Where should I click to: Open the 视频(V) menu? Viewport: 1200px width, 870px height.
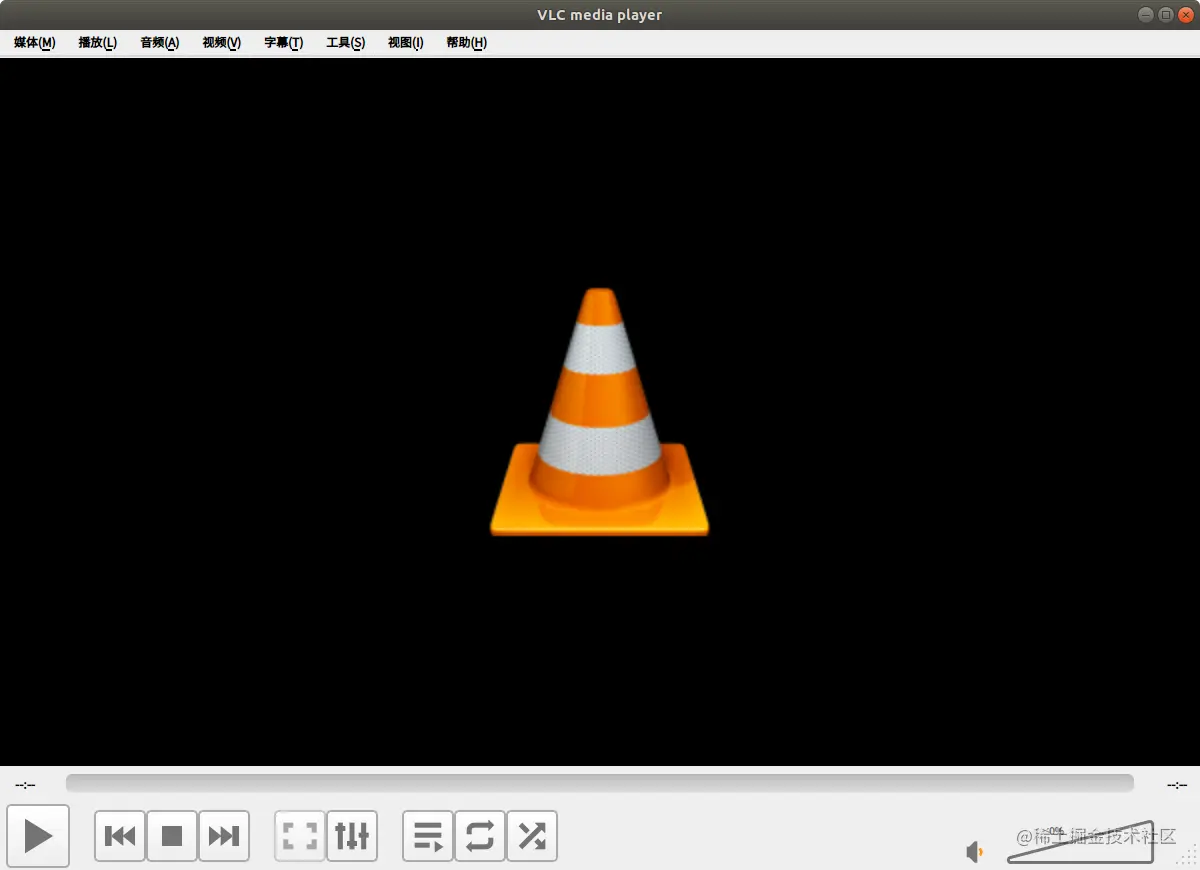click(x=222, y=43)
